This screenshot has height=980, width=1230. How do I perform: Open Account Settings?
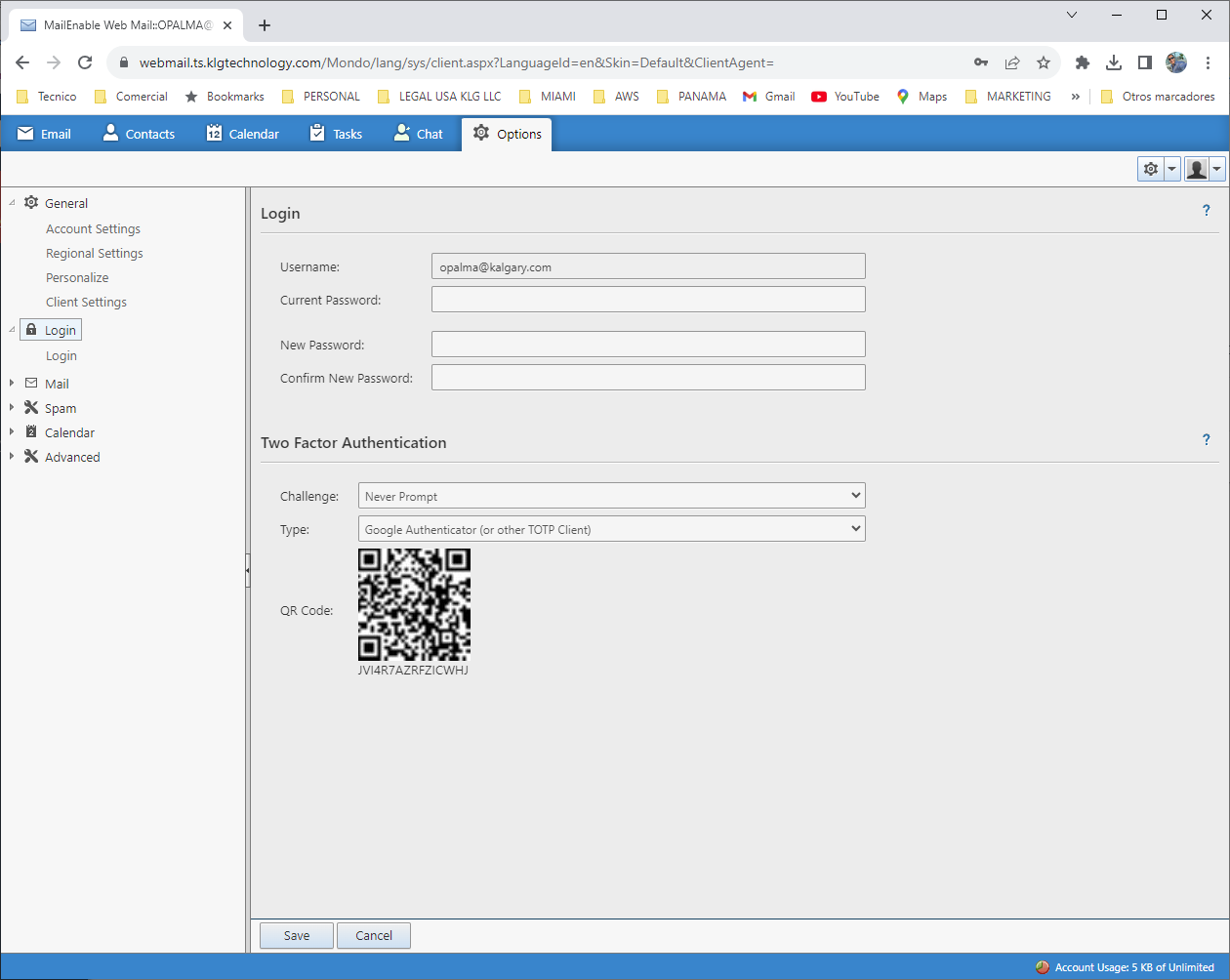[93, 228]
